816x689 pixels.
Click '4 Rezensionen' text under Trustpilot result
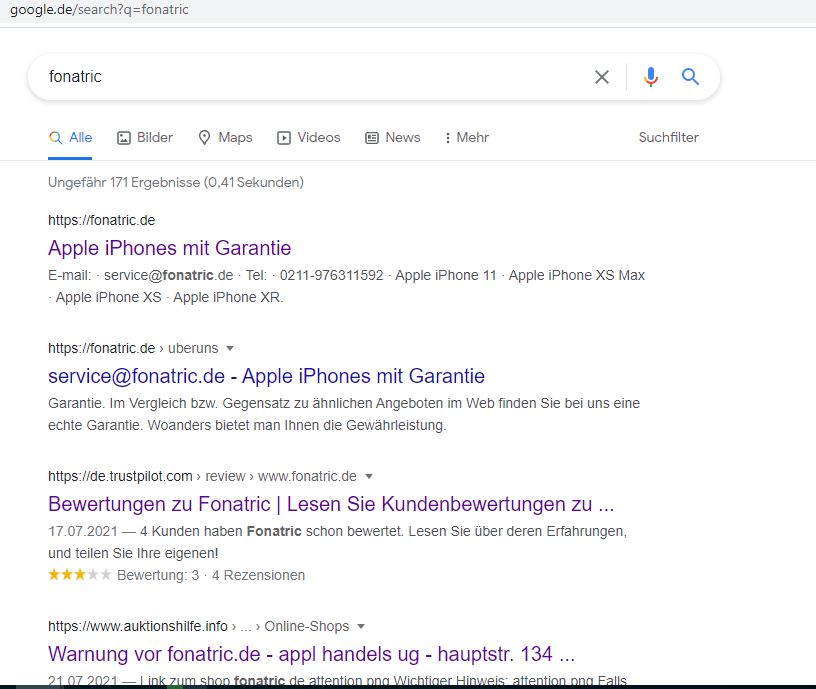pos(259,575)
